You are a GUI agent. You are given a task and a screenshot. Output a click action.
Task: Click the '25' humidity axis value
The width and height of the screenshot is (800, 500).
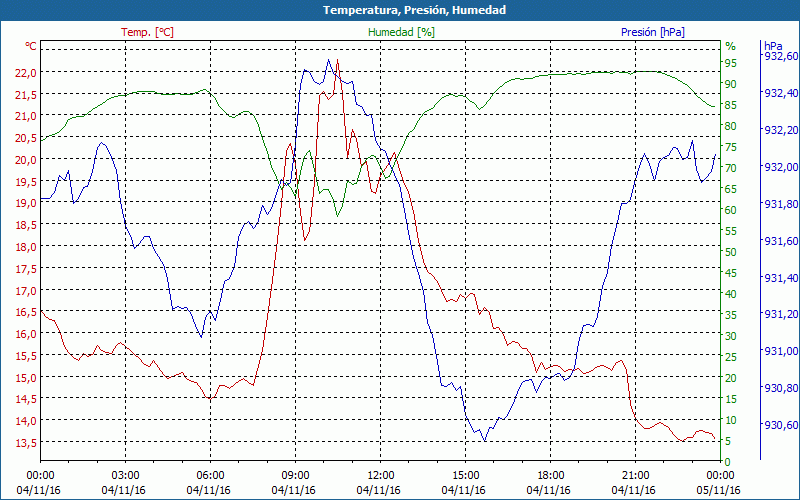[731, 357]
